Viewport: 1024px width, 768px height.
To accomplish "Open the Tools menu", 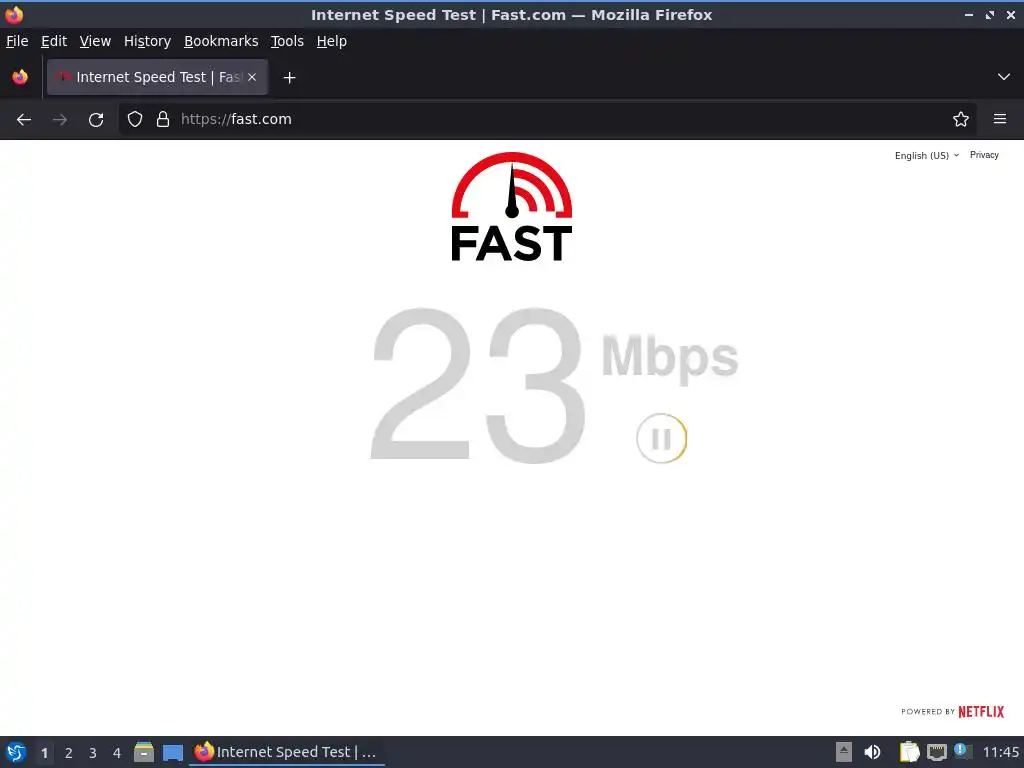I will pos(287,41).
